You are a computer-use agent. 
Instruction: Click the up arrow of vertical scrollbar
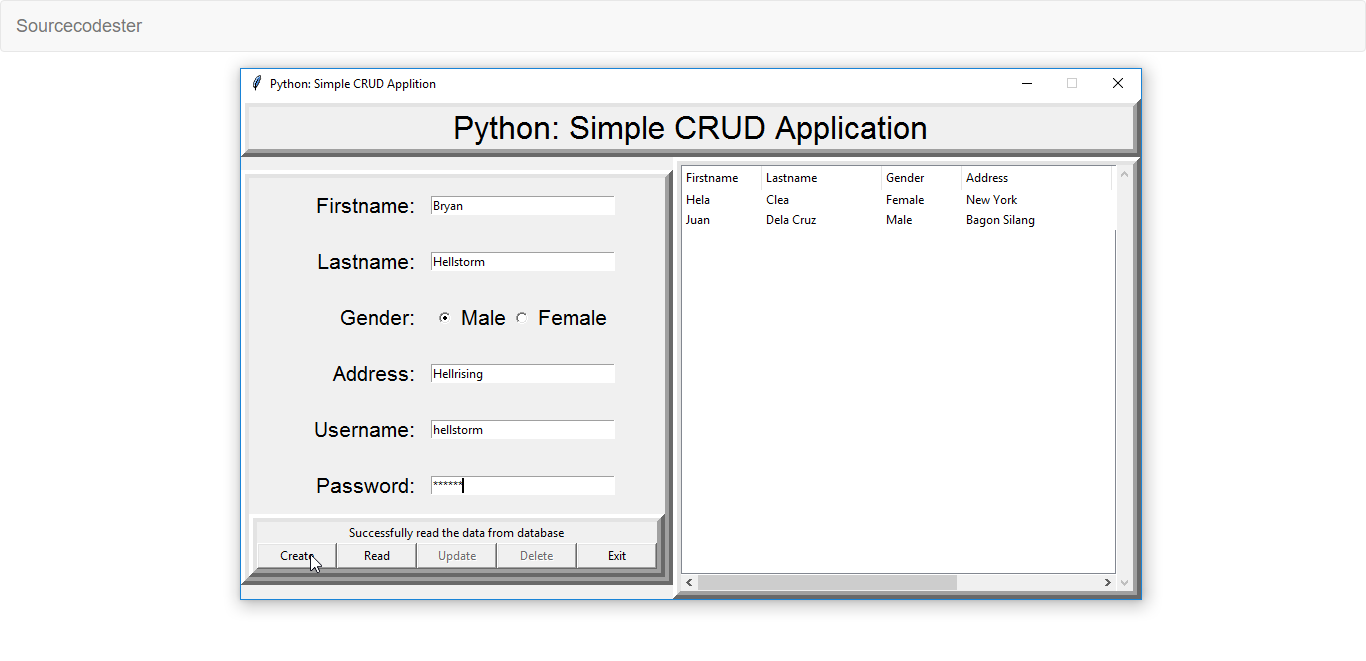point(1124,172)
